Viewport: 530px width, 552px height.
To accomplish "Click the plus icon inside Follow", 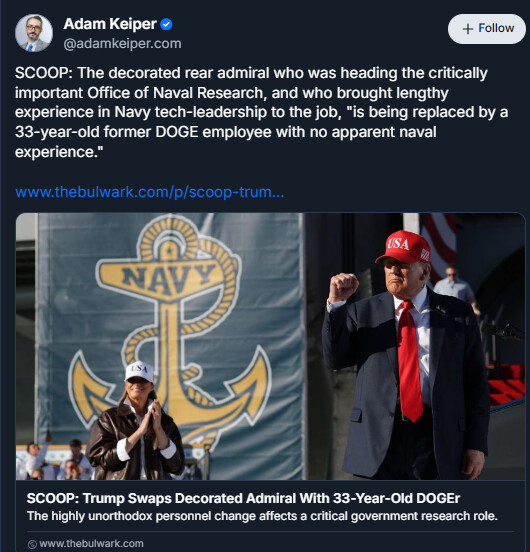I will pyautogui.click(x=467, y=29).
